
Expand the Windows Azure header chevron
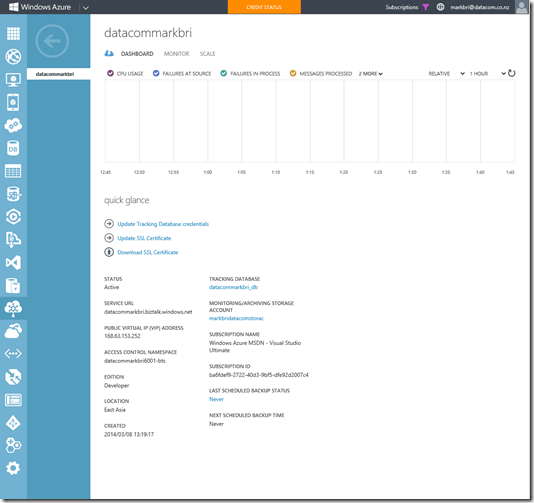click(85, 7)
